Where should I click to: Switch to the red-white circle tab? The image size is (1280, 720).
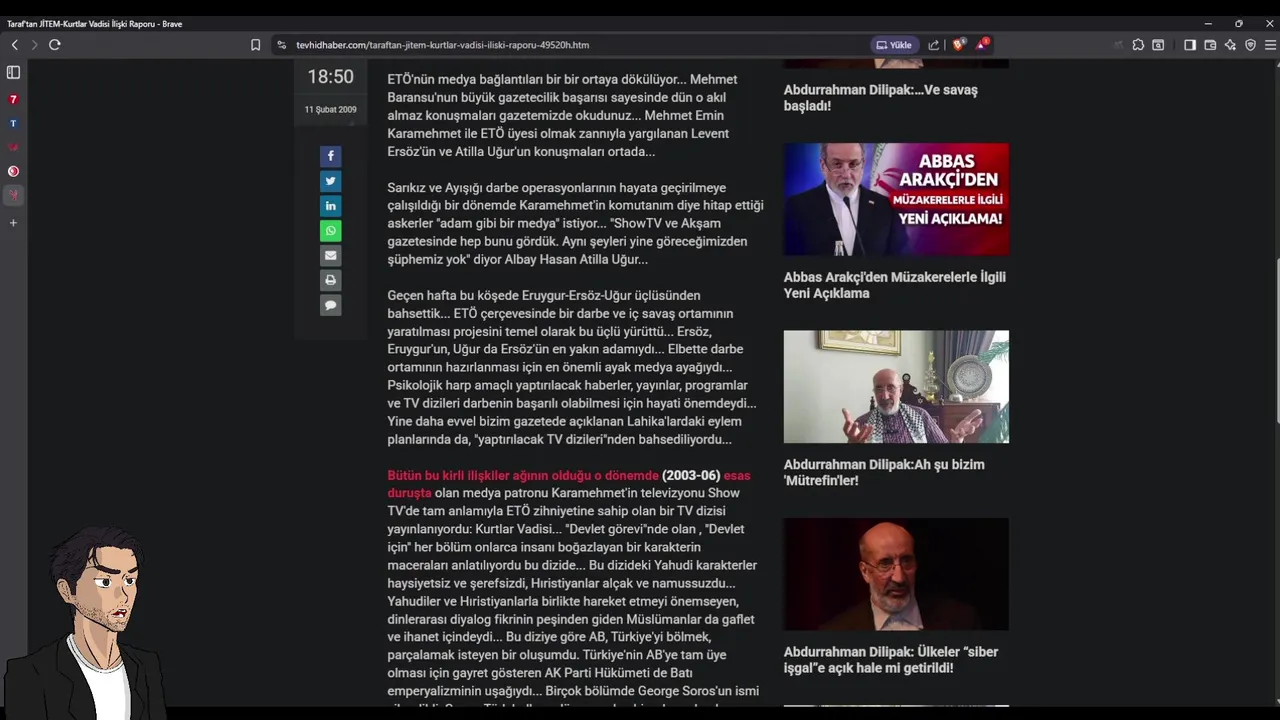(13, 171)
